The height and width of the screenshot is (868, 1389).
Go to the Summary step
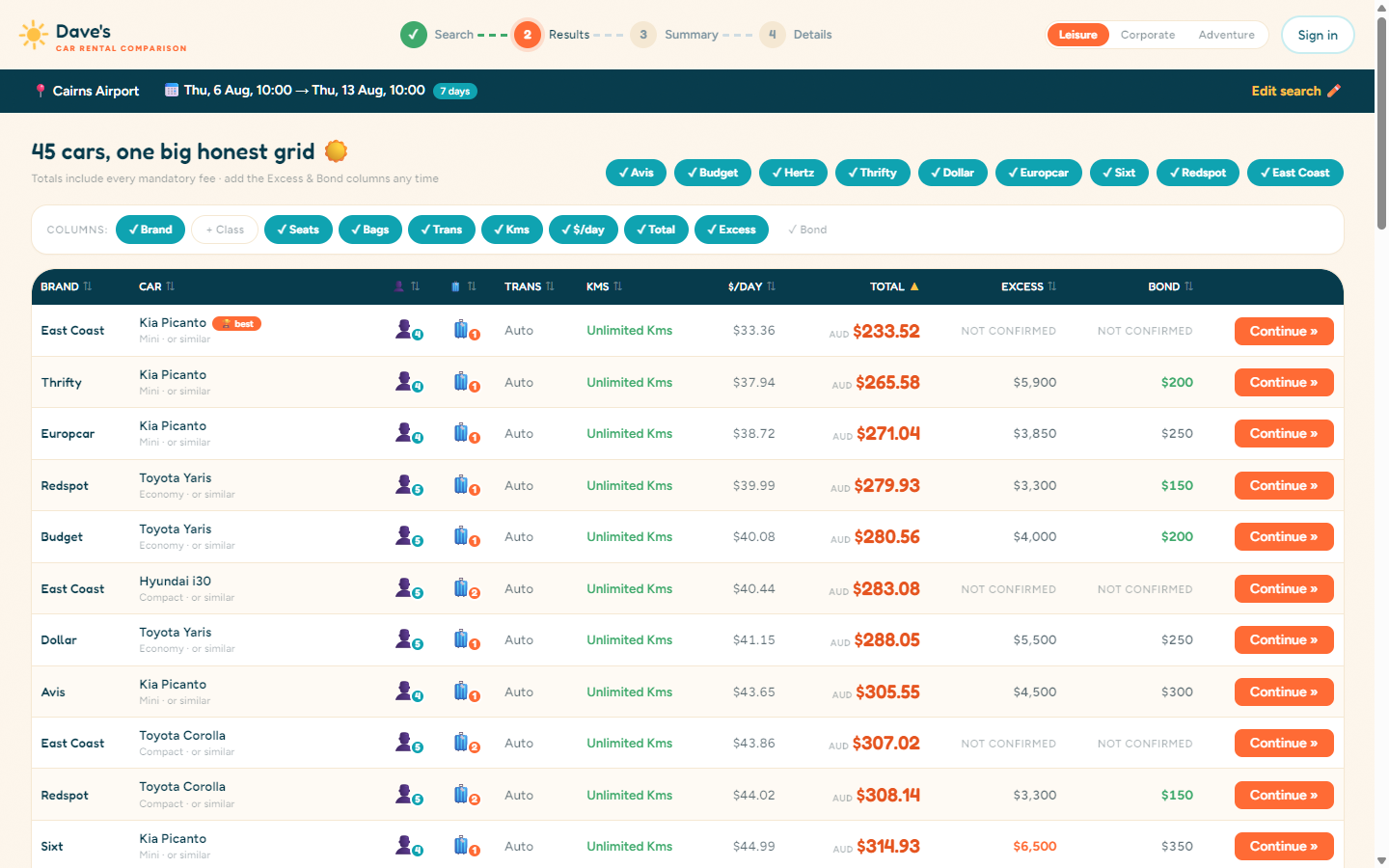(x=674, y=35)
